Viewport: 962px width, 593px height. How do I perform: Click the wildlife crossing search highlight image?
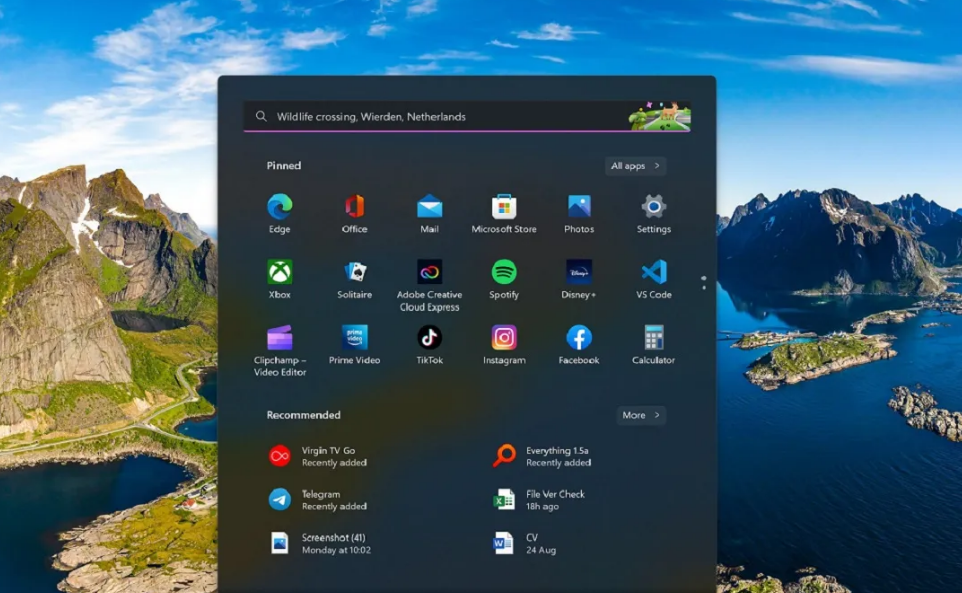click(660, 116)
